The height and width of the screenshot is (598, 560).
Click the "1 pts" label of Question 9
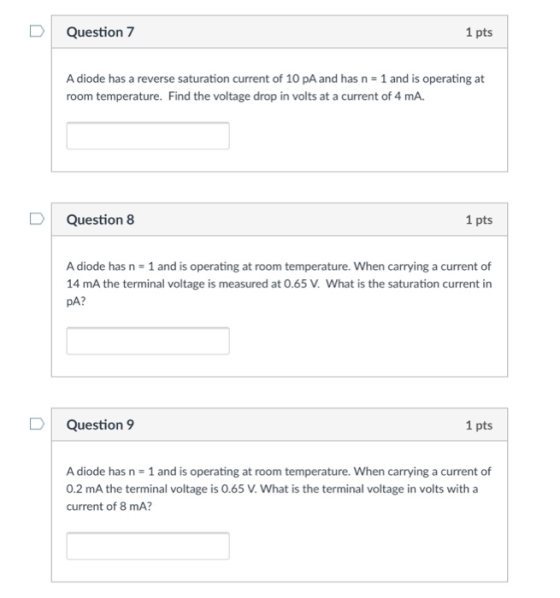pyautogui.click(x=479, y=425)
